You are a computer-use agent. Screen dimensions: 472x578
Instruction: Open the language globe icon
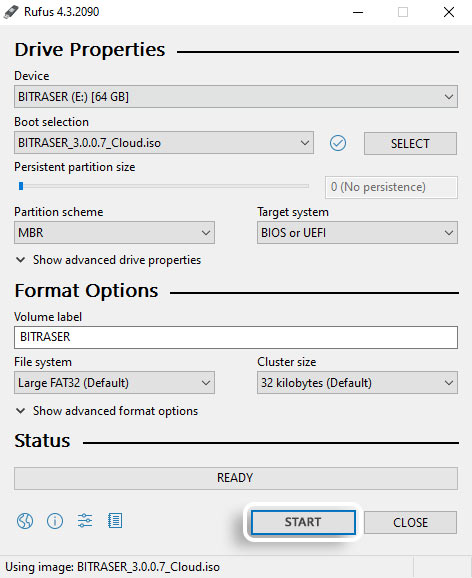pyautogui.click(x=25, y=521)
